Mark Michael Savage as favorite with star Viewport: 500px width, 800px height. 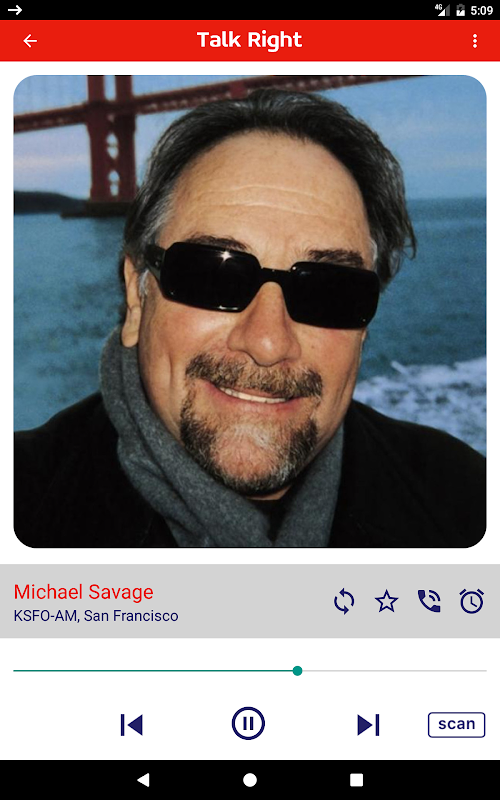pos(386,601)
